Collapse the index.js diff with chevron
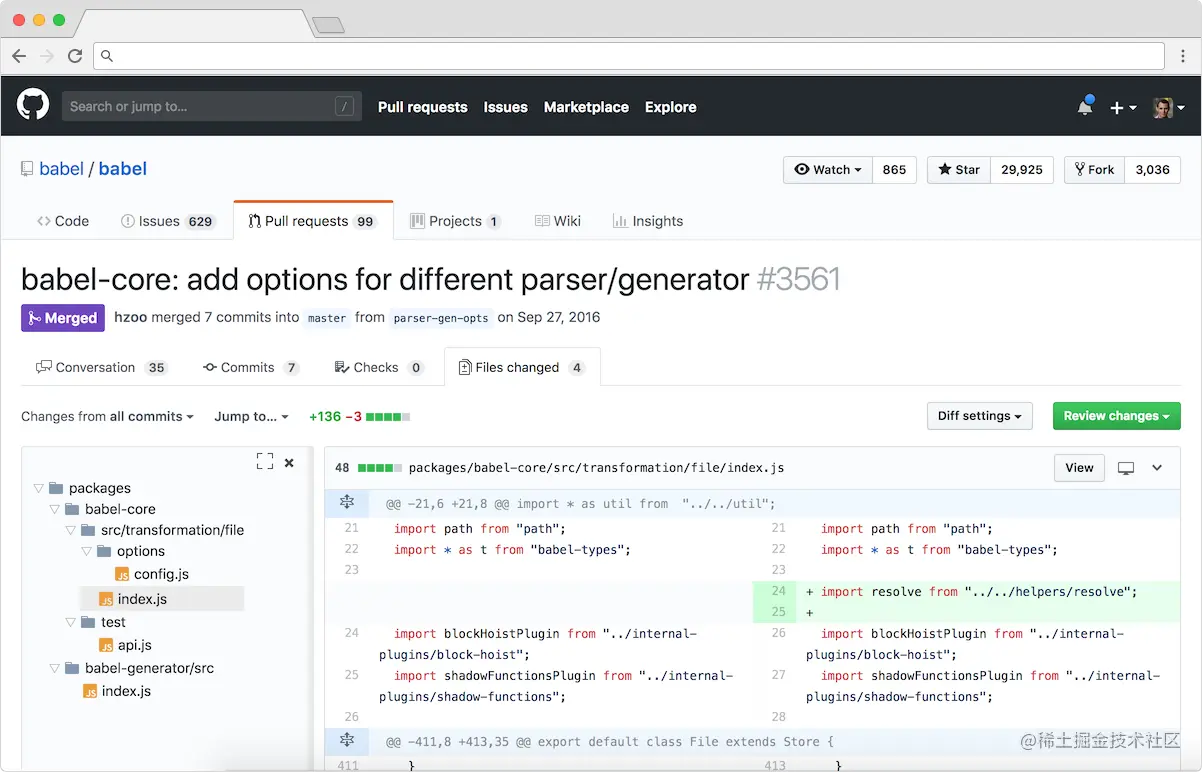Image resolution: width=1202 pixels, height=772 pixels. click(x=1157, y=468)
